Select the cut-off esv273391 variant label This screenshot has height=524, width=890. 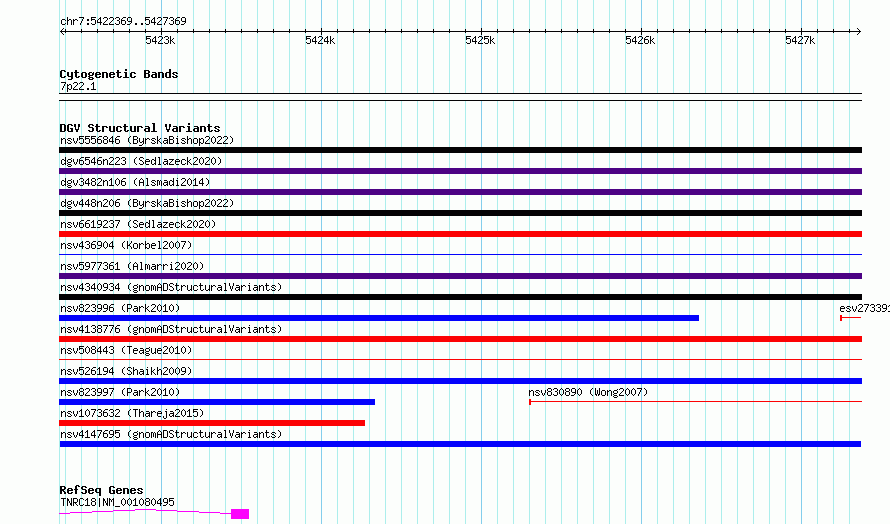click(x=864, y=308)
